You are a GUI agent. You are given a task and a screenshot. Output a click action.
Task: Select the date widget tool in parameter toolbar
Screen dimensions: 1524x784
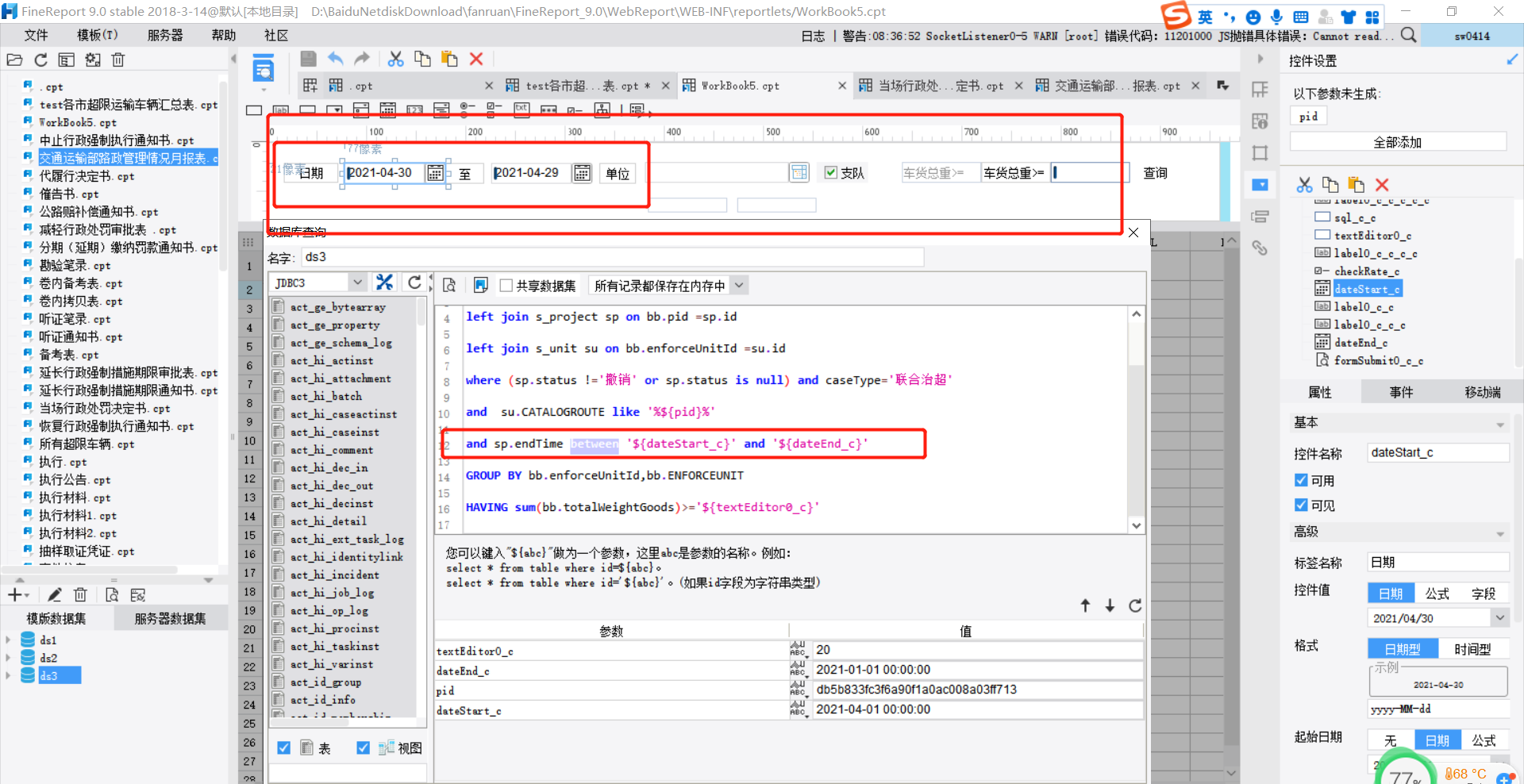388,110
